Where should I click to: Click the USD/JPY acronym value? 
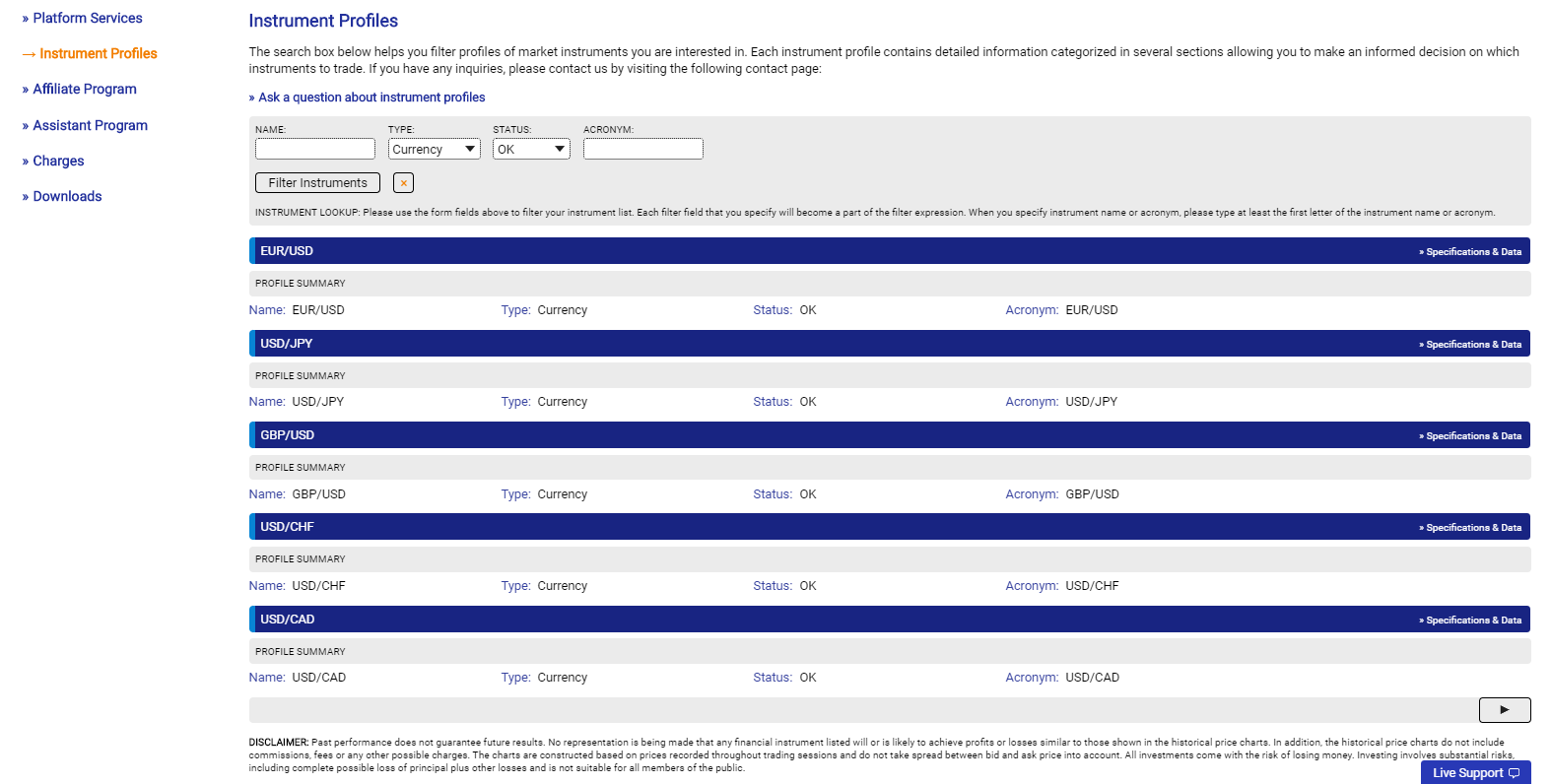click(1092, 402)
